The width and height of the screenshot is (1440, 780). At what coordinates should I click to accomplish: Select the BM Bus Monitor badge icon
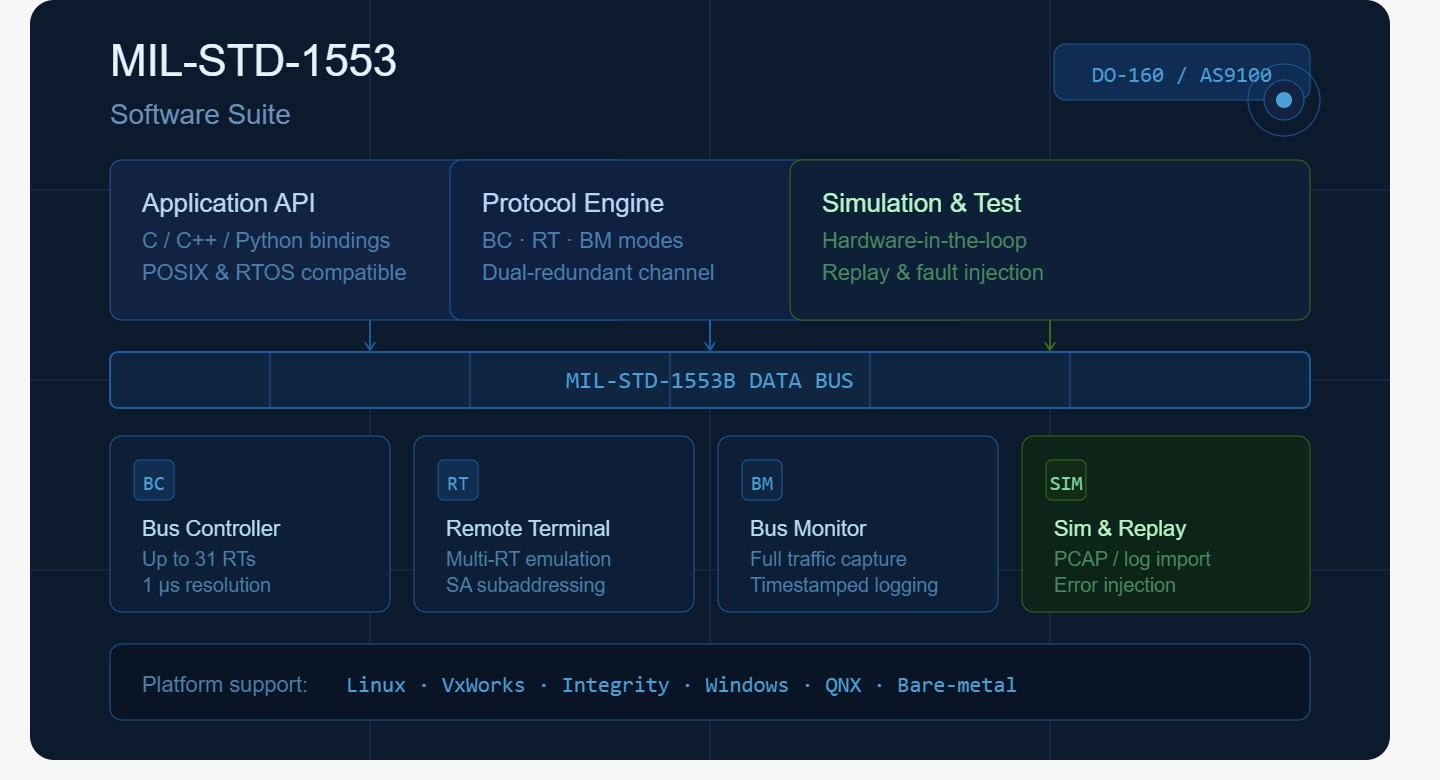(x=761, y=482)
